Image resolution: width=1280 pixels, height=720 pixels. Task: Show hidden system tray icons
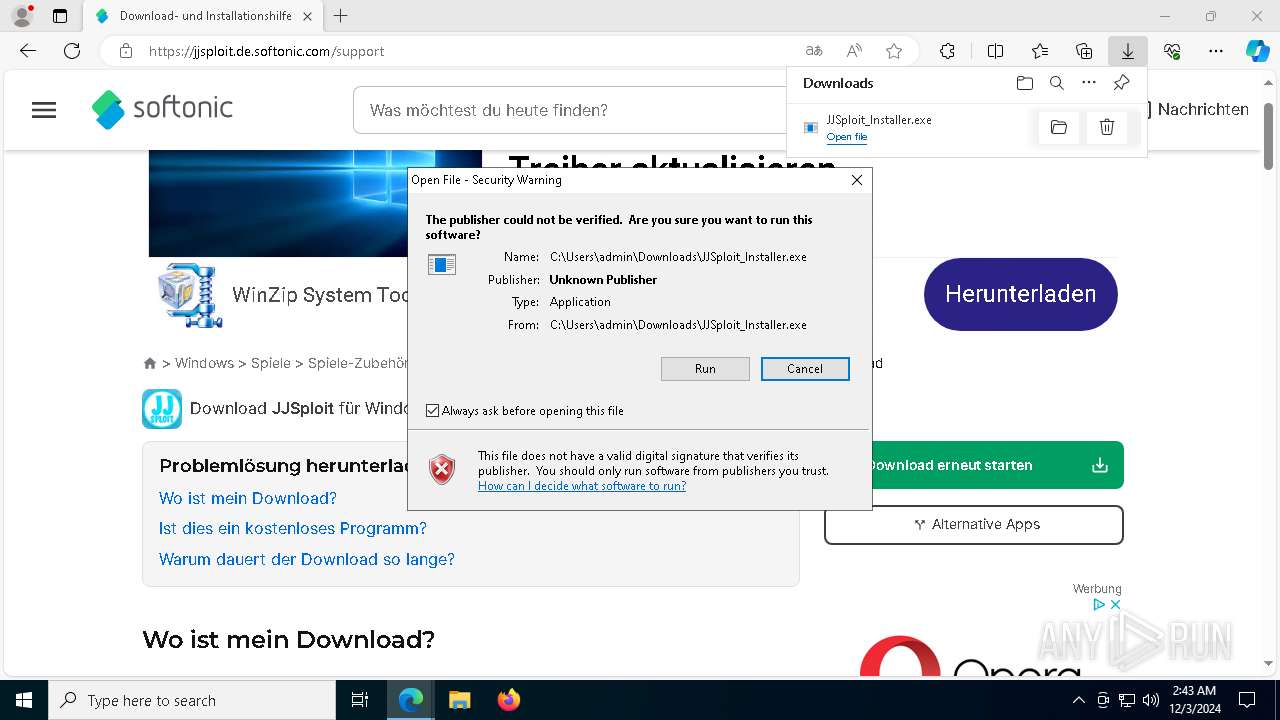(x=1078, y=700)
